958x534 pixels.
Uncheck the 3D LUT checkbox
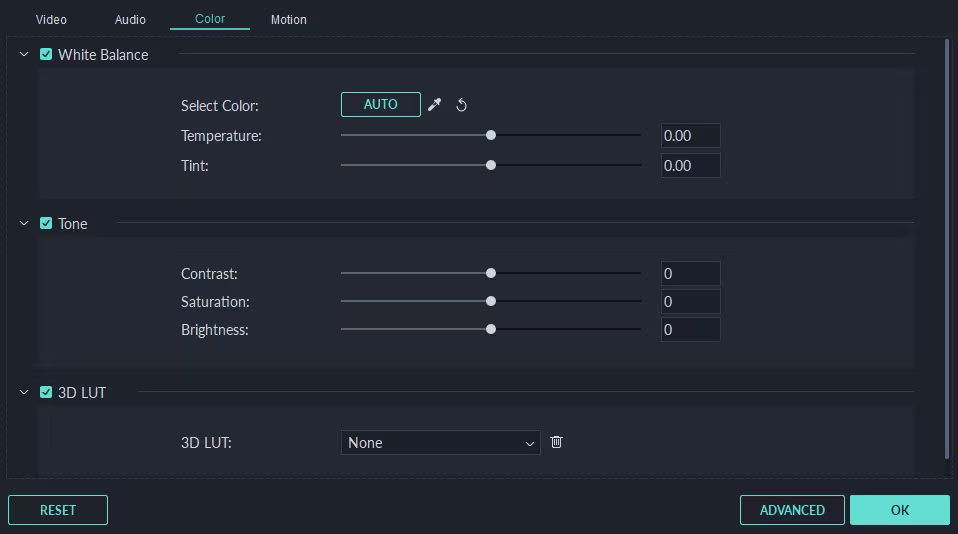tap(46, 393)
